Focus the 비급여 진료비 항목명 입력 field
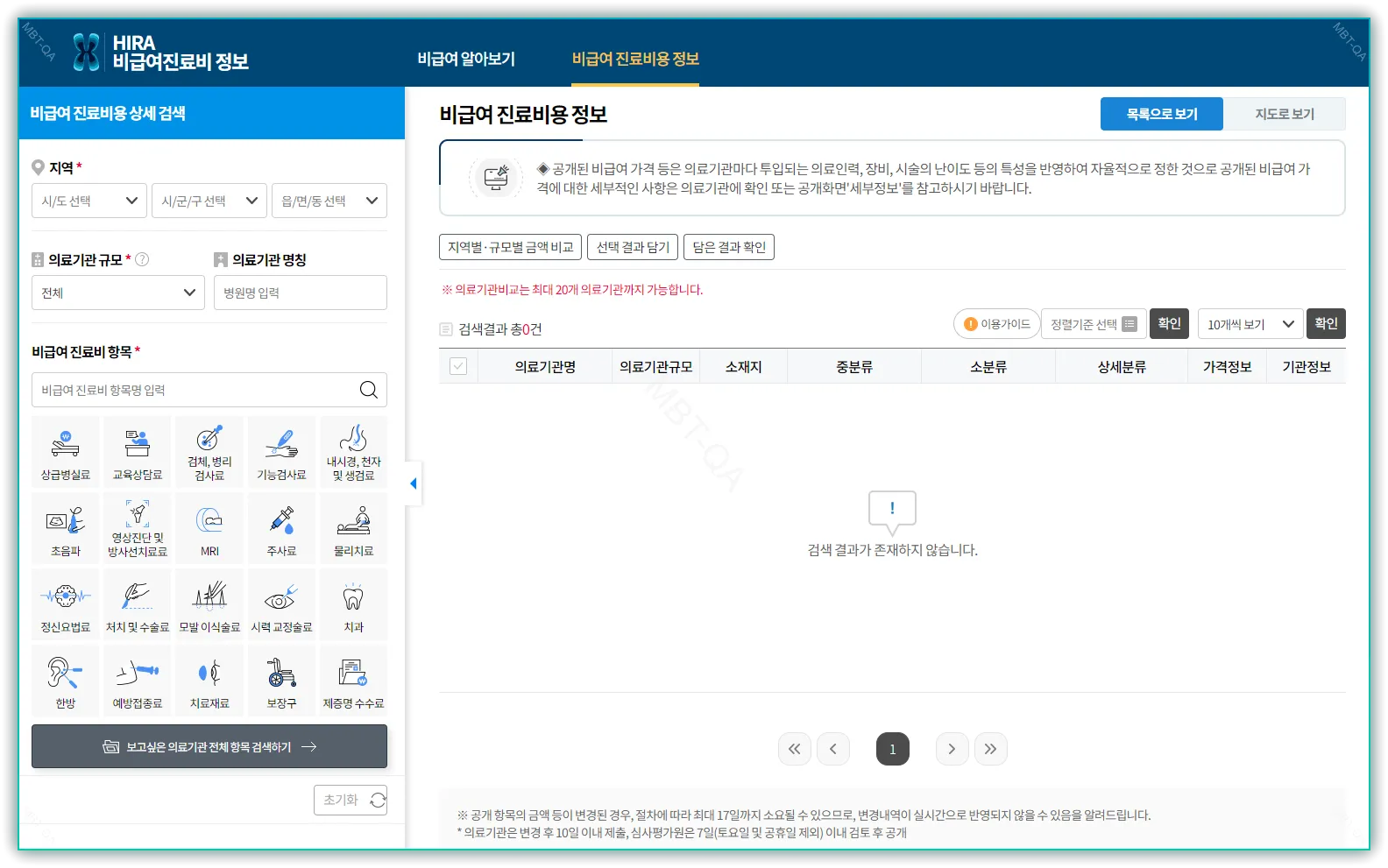The image size is (1388, 868). pos(209,390)
